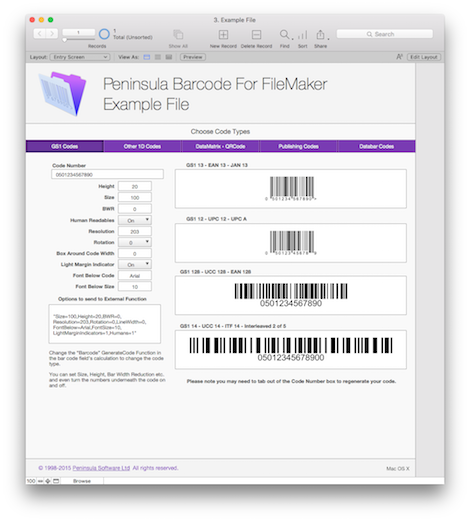Click the GS1 128 barcode image
The height and width of the screenshot is (521, 470).
coord(291,295)
